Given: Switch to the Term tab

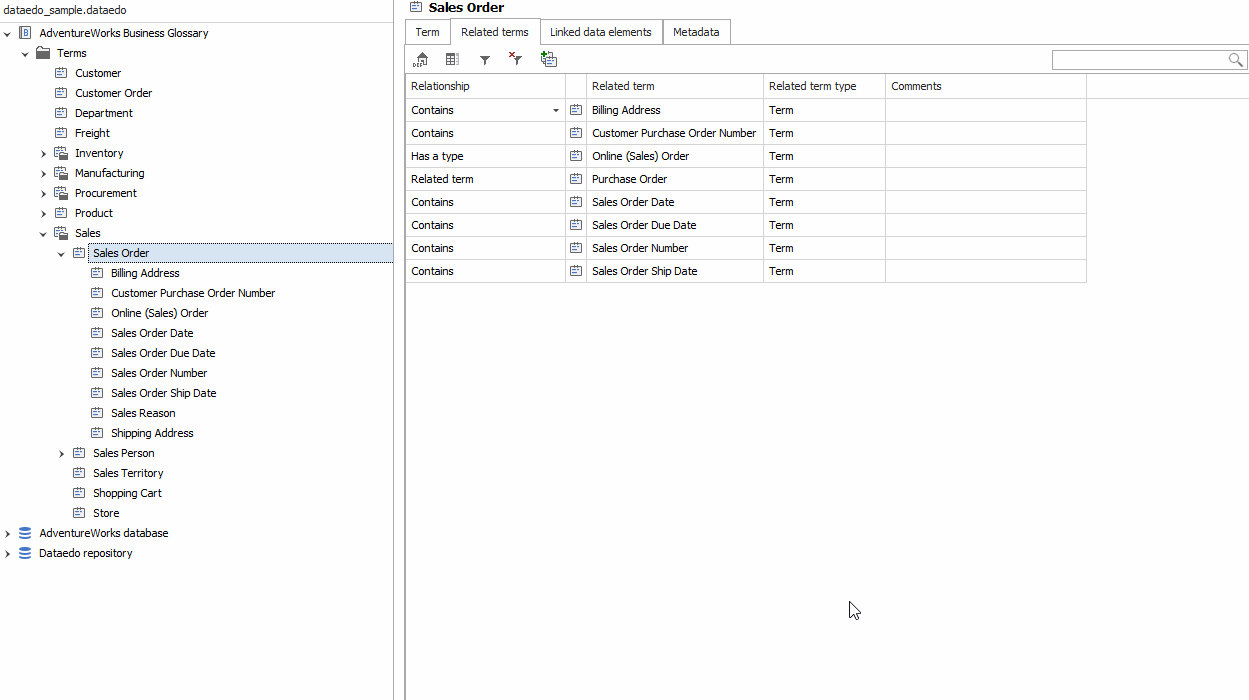Looking at the screenshot, I should 427,32.
